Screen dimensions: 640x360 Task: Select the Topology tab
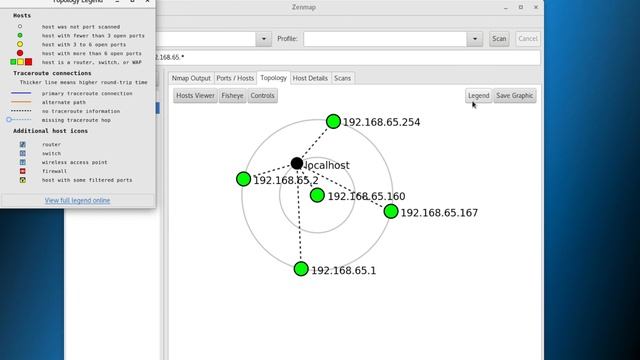pos(273,78)
